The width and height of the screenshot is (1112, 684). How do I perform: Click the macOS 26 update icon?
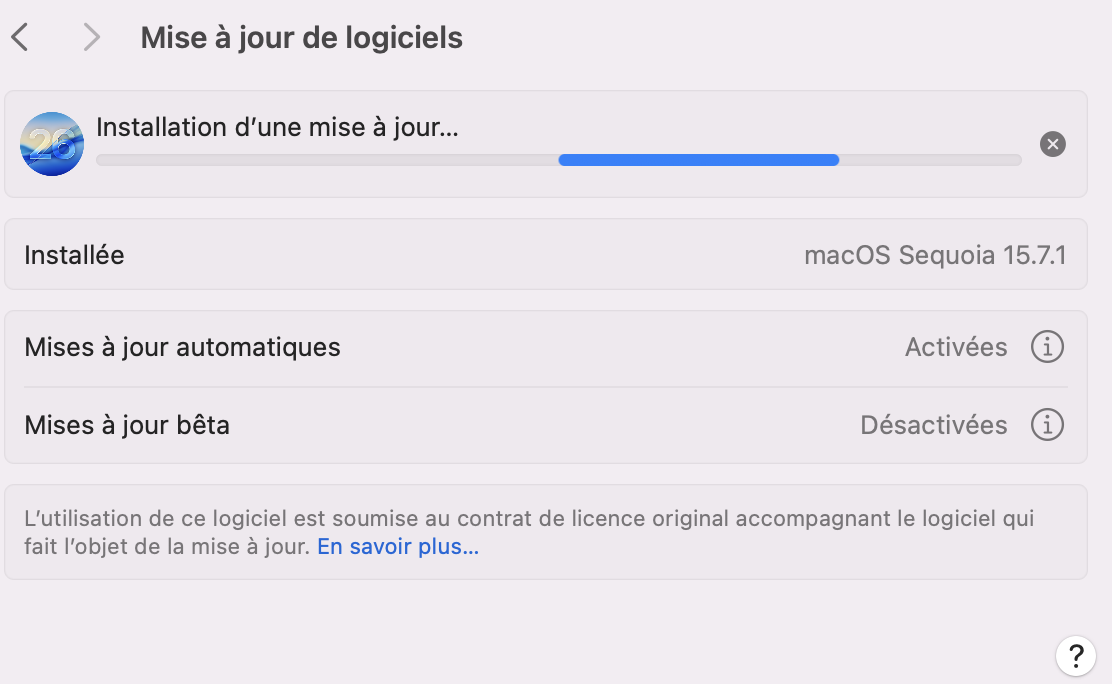coord(52,144)
